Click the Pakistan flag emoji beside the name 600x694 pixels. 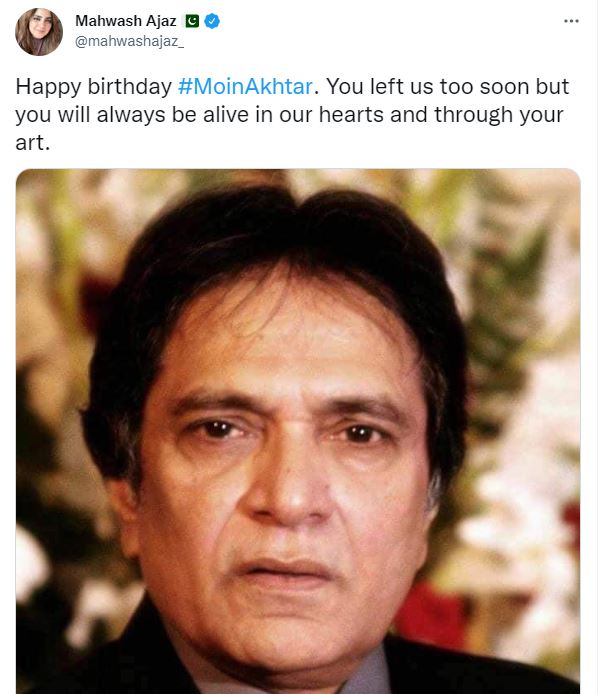pyautogui.click(x=192, y=21)
